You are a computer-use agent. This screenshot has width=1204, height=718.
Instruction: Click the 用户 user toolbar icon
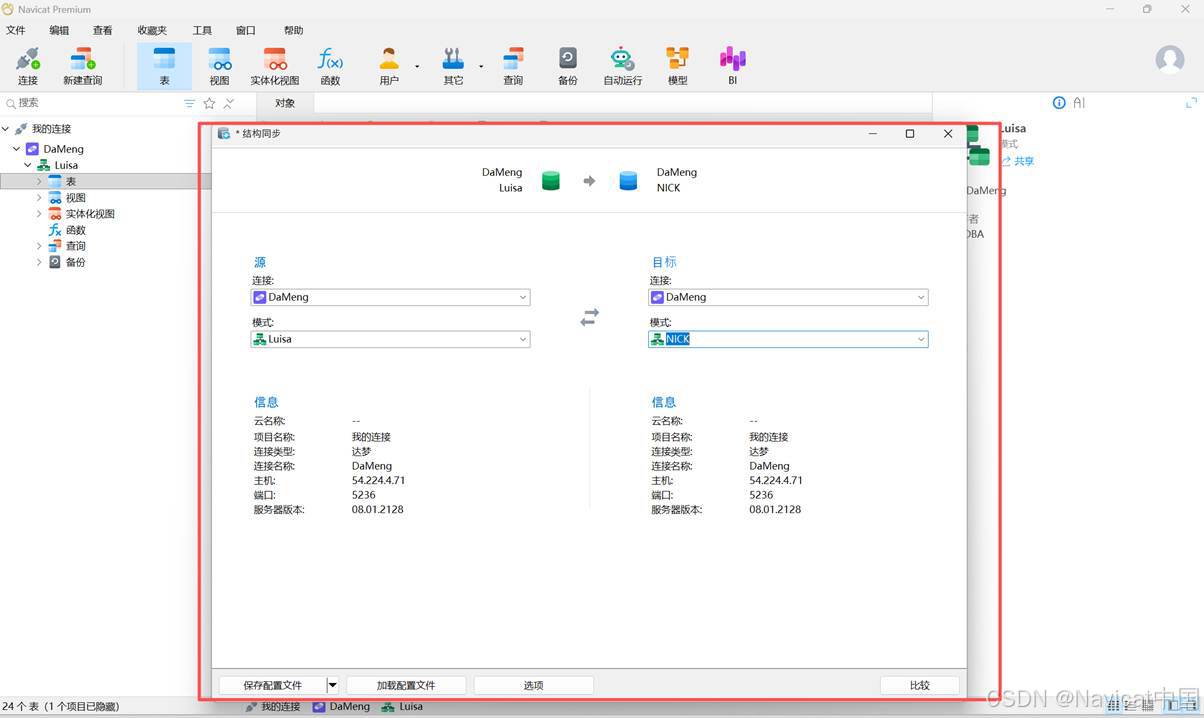[389, 66]
